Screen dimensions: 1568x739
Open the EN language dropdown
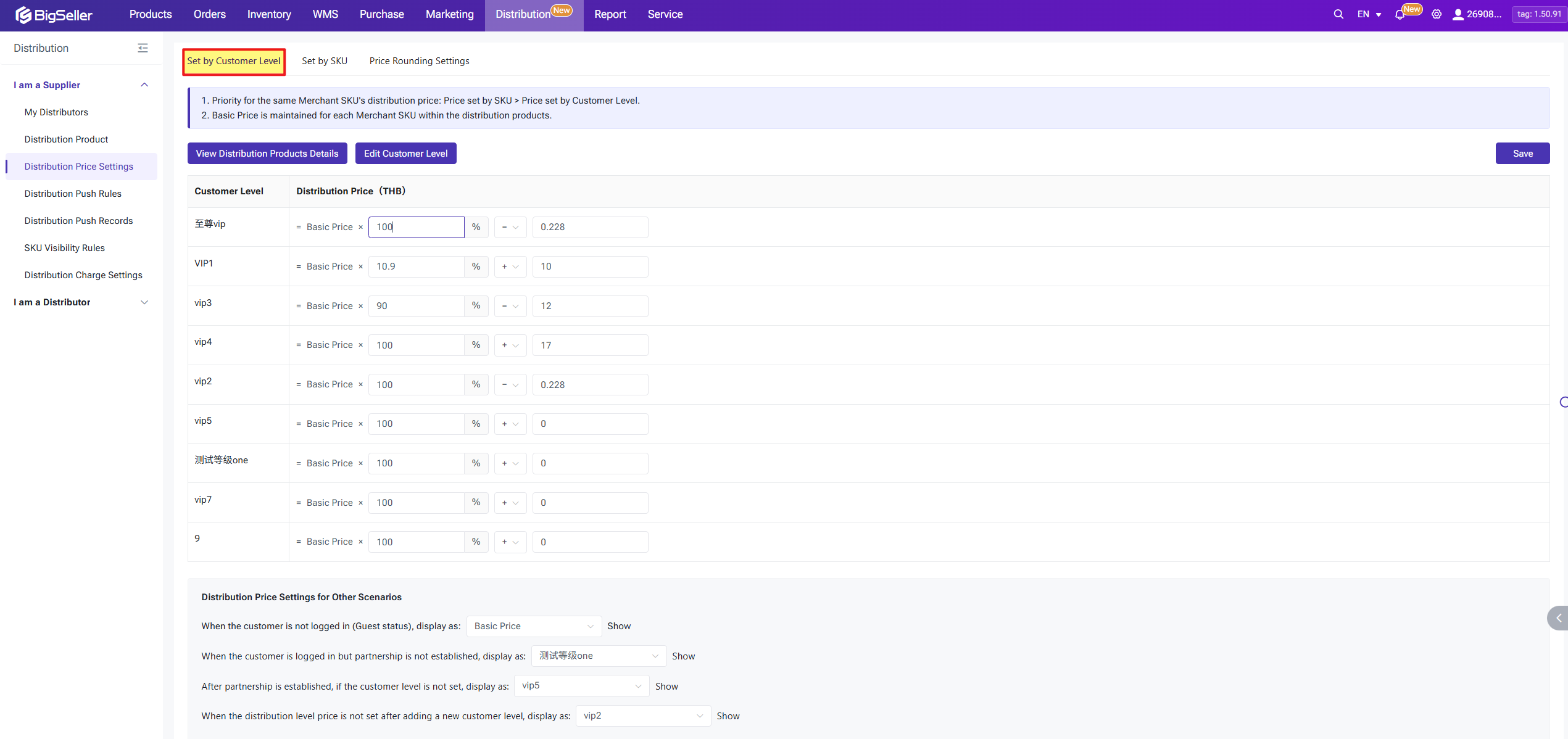pos(1369,14)
